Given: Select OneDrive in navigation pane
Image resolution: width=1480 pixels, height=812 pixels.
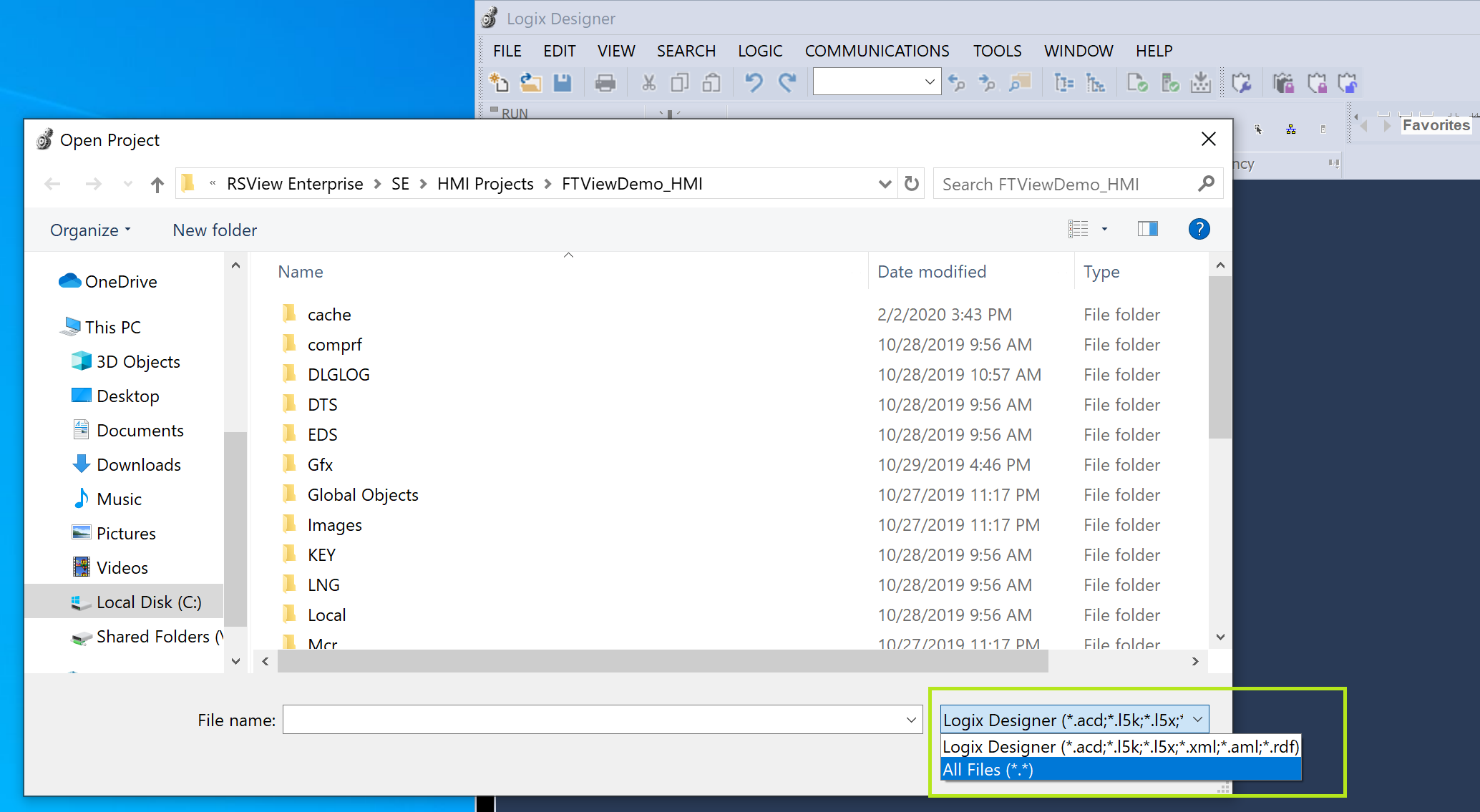Looking at the screenshot, I should (121, 282).
